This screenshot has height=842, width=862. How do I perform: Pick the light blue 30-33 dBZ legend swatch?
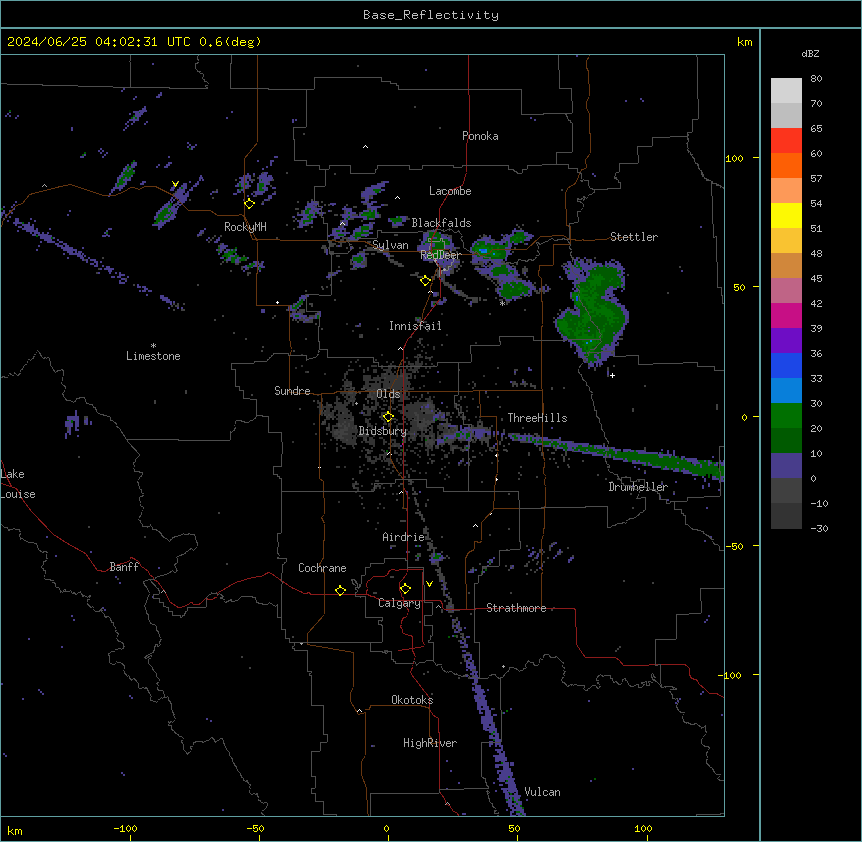786,391
